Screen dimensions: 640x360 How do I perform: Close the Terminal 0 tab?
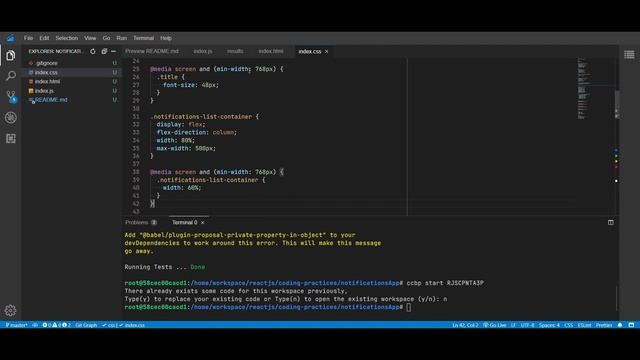pos(202,222)
